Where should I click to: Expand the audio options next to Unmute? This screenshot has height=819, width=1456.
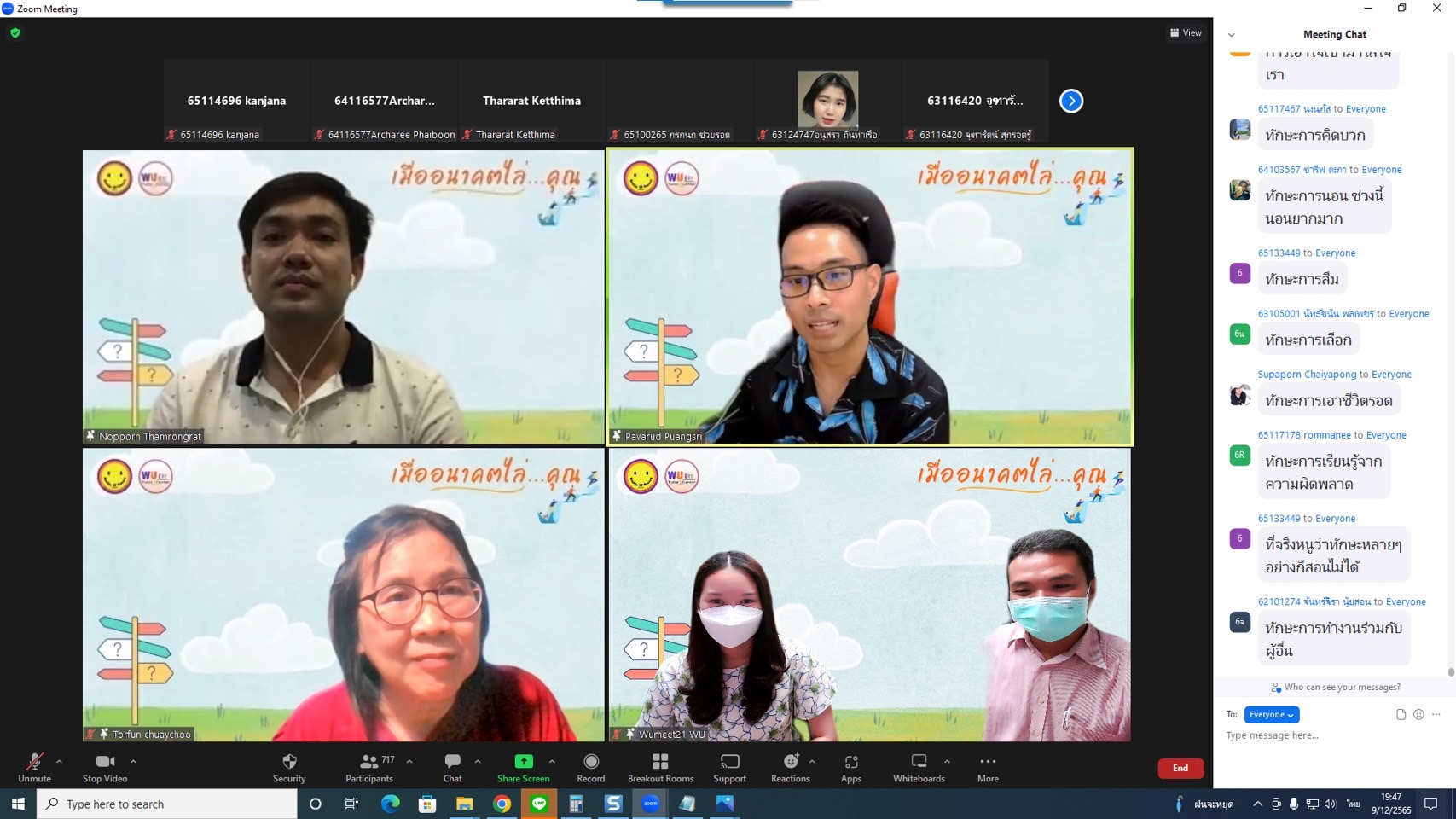point(58,761)
